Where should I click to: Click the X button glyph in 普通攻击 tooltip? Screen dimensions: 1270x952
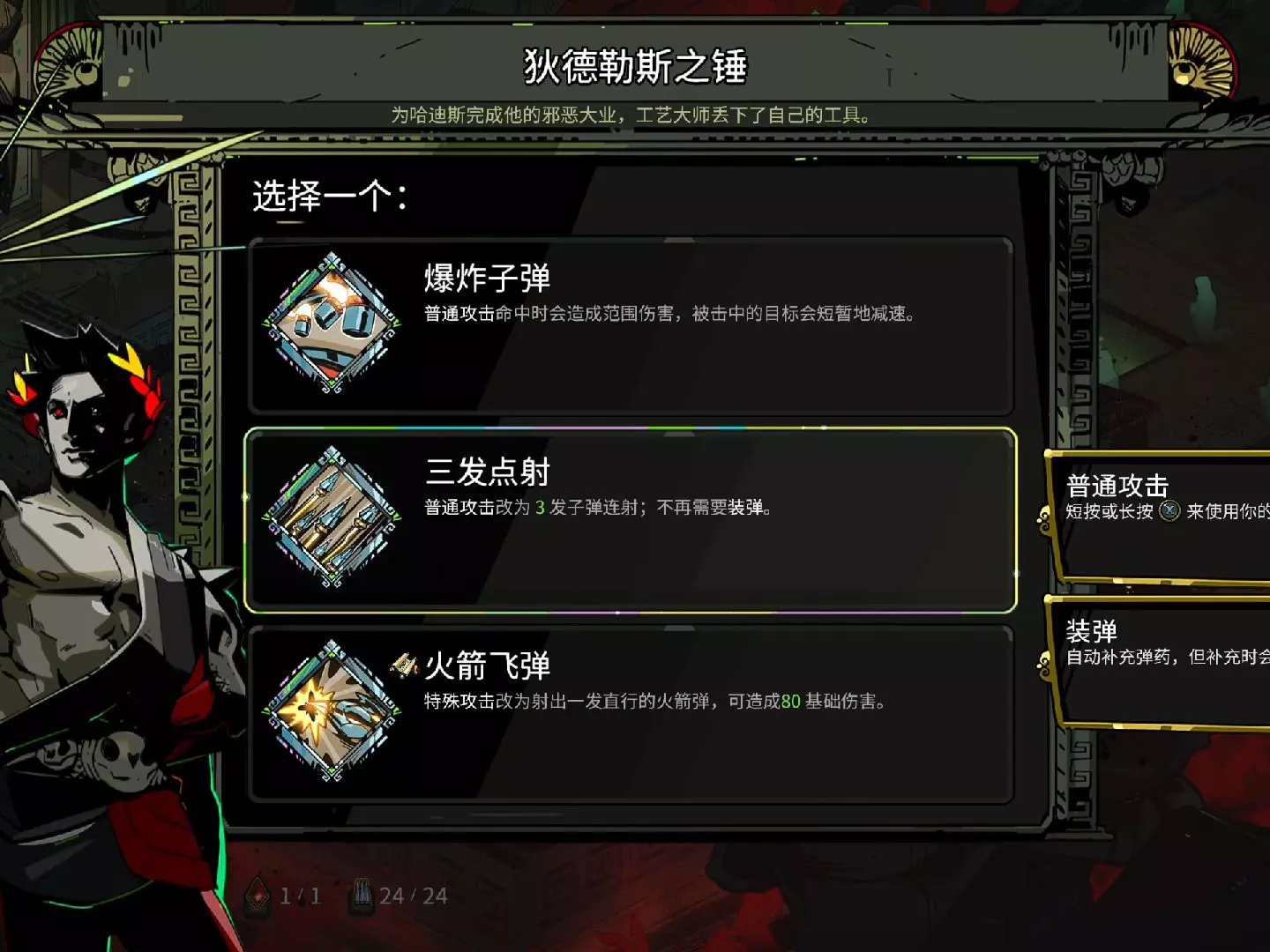click(1169, 510)
